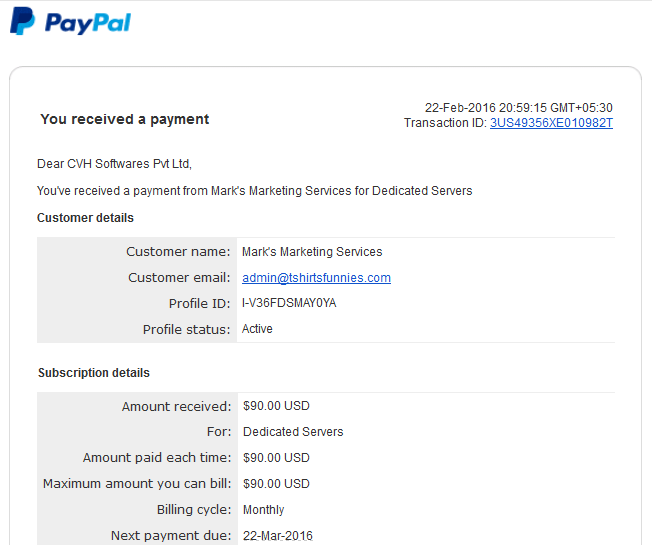
Task: Click the 'Customer details' heading
Action: (x=85, y=218)
